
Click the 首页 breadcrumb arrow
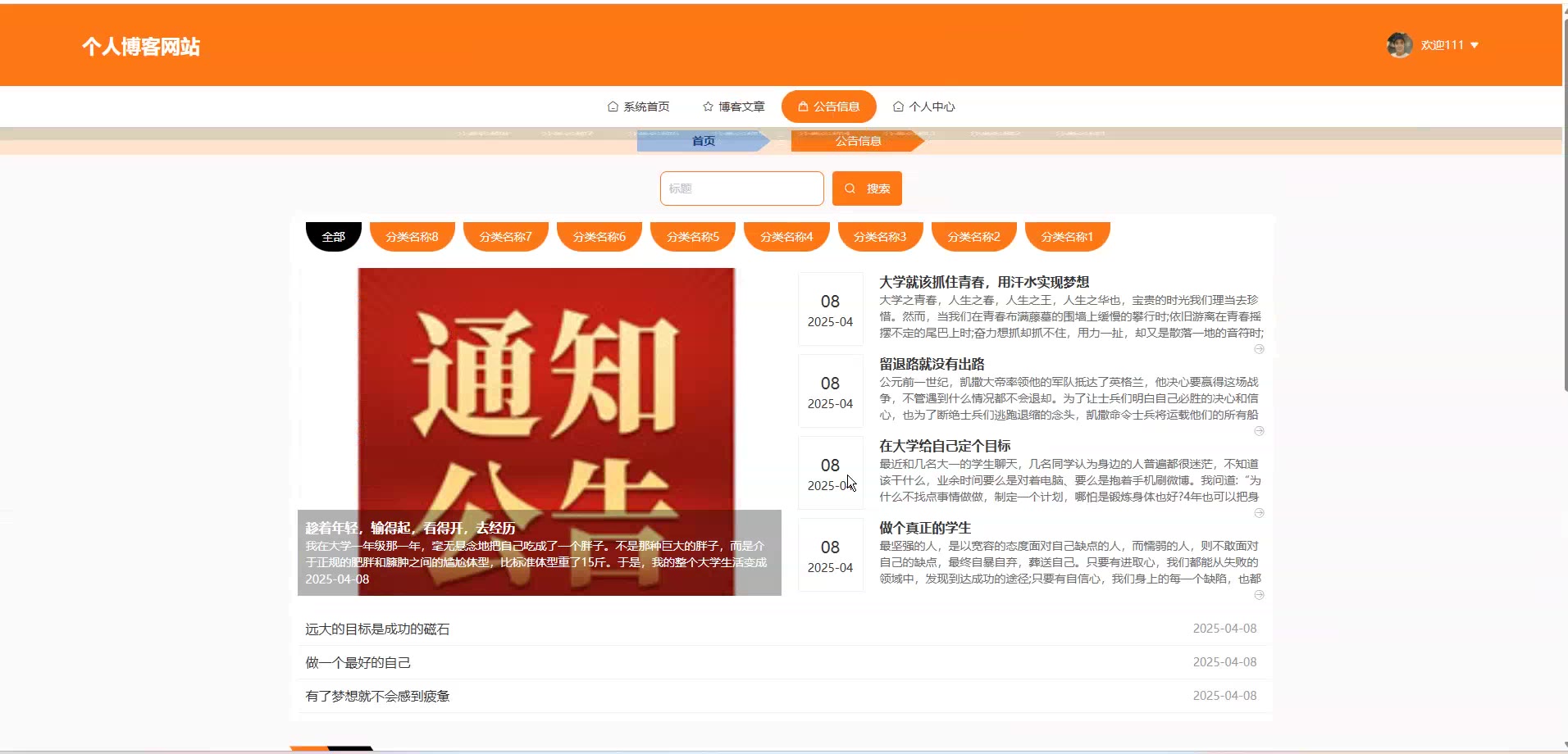pyautogui.click(x=703, y=141)
